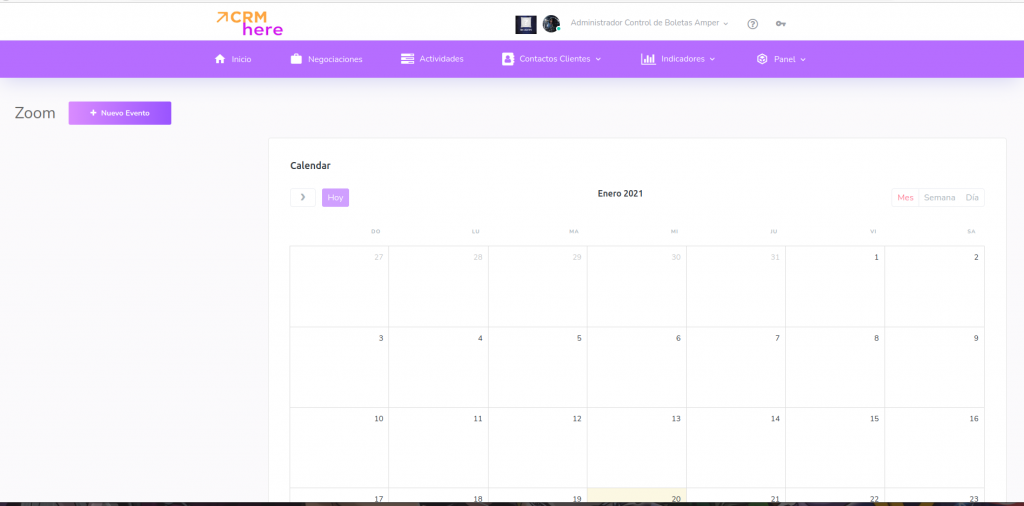This screenshot has height=506, width=1024.
Task: Click the Zoom page title
Action: [35, 113]
